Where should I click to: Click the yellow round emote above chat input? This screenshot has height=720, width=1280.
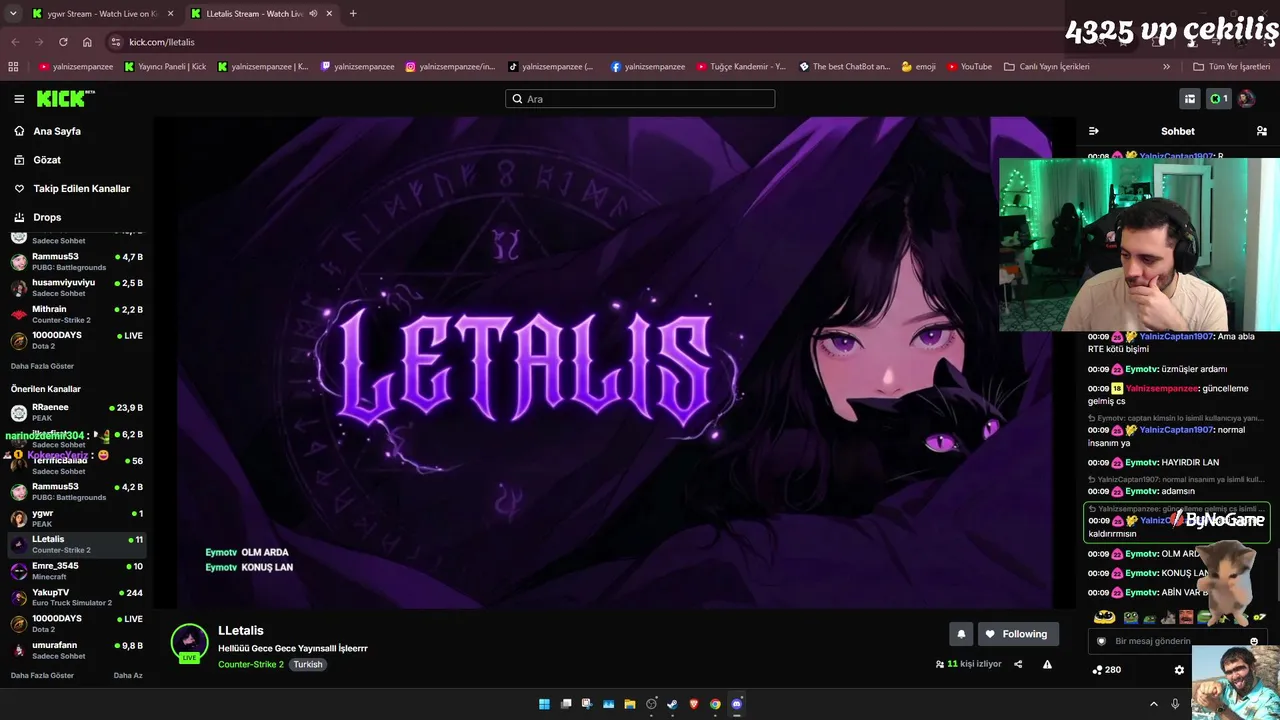click(x=1104, y=617)
